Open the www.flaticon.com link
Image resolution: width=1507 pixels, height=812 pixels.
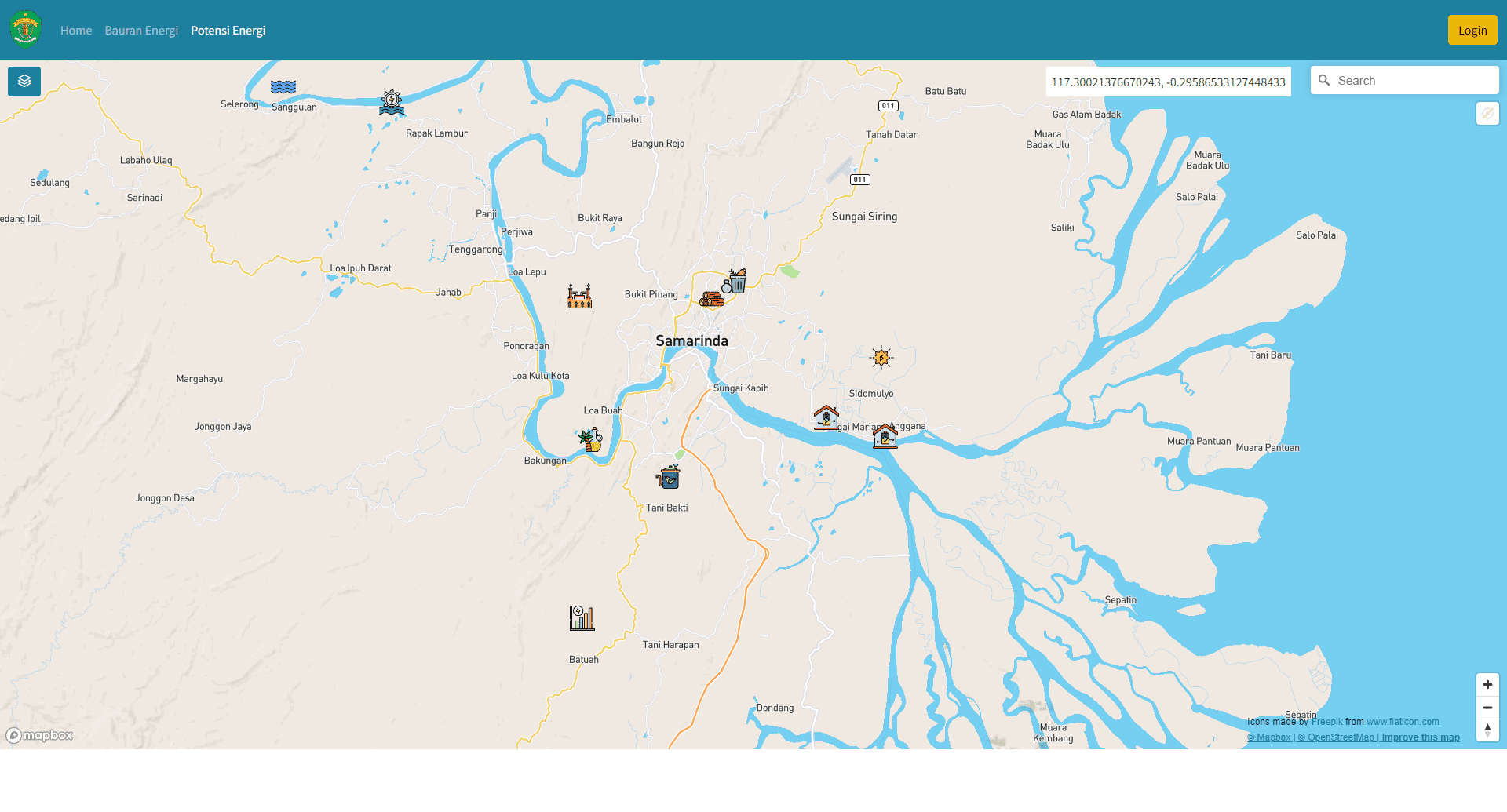[1403, 722]
